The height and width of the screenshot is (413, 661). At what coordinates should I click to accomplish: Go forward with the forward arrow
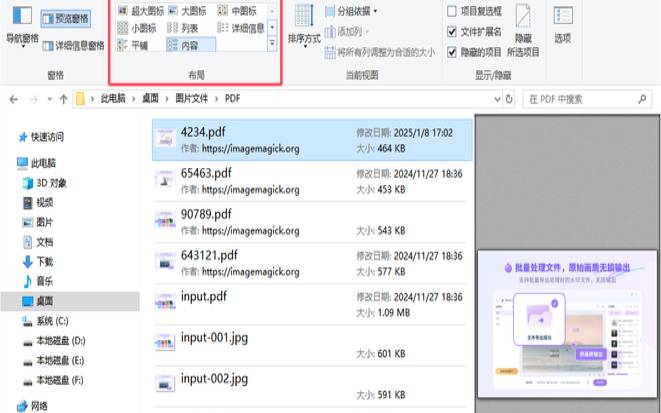pos(33,99)
